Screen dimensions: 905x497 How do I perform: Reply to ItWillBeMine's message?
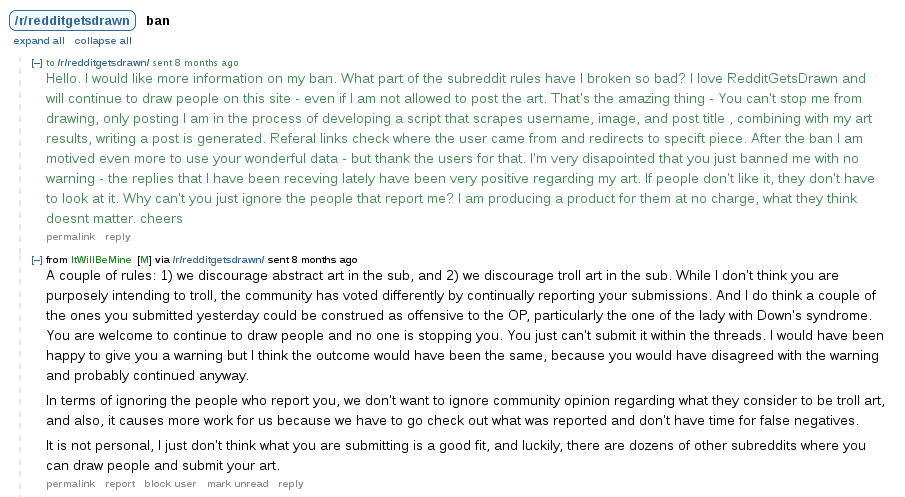coord(291,484)
